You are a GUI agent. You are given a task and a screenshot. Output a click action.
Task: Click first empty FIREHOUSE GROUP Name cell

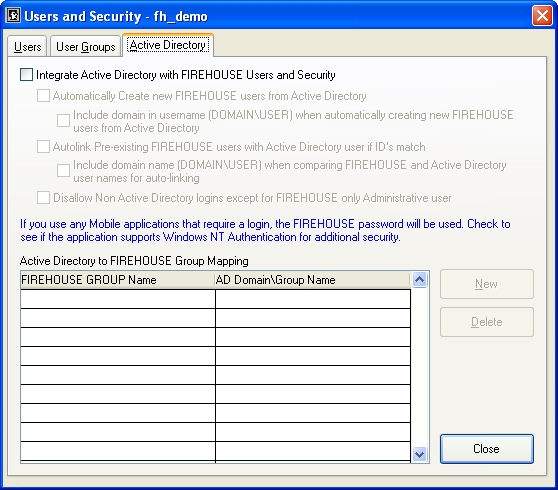[118, 299]
